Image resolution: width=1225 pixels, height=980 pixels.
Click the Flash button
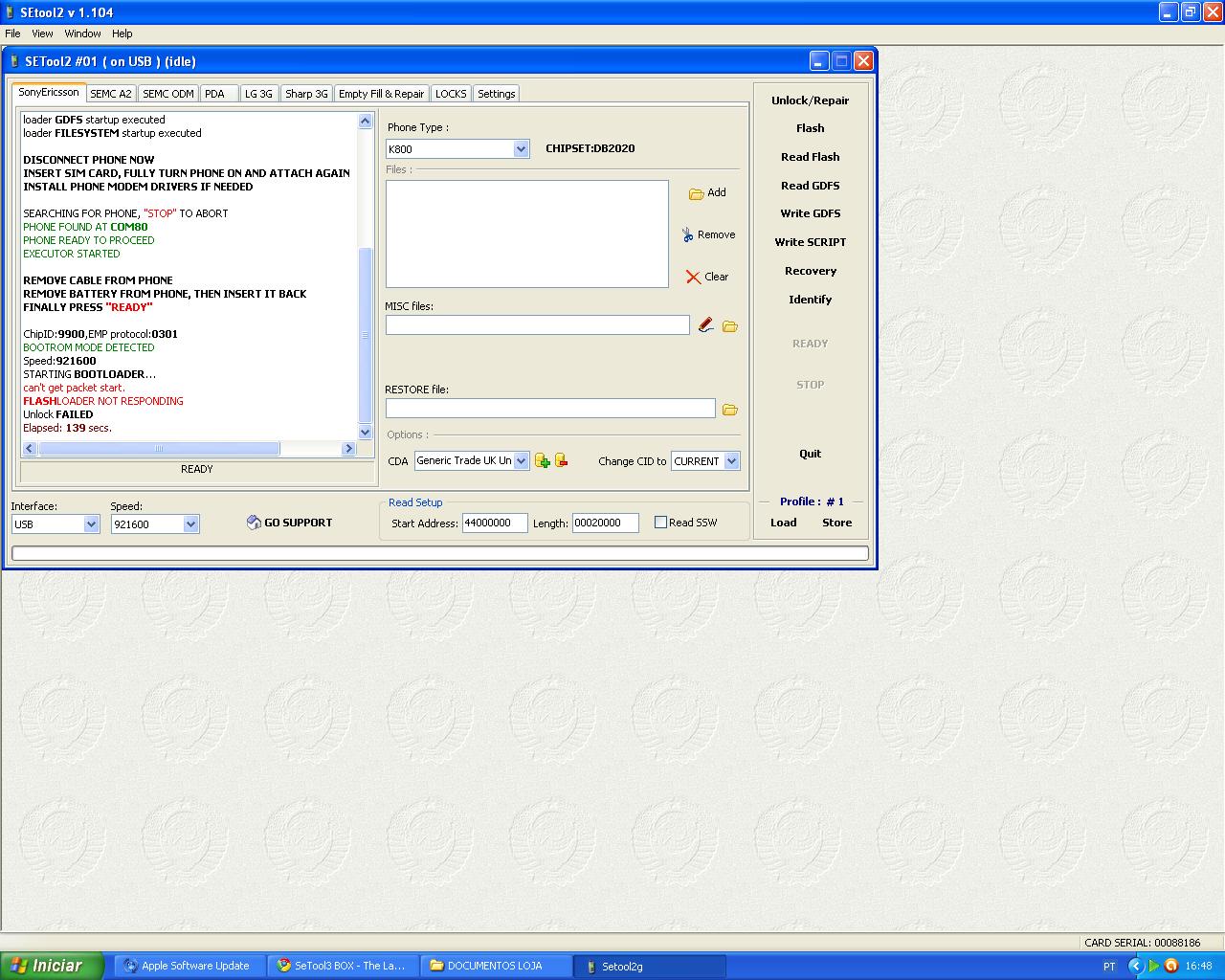click(811, 128)
